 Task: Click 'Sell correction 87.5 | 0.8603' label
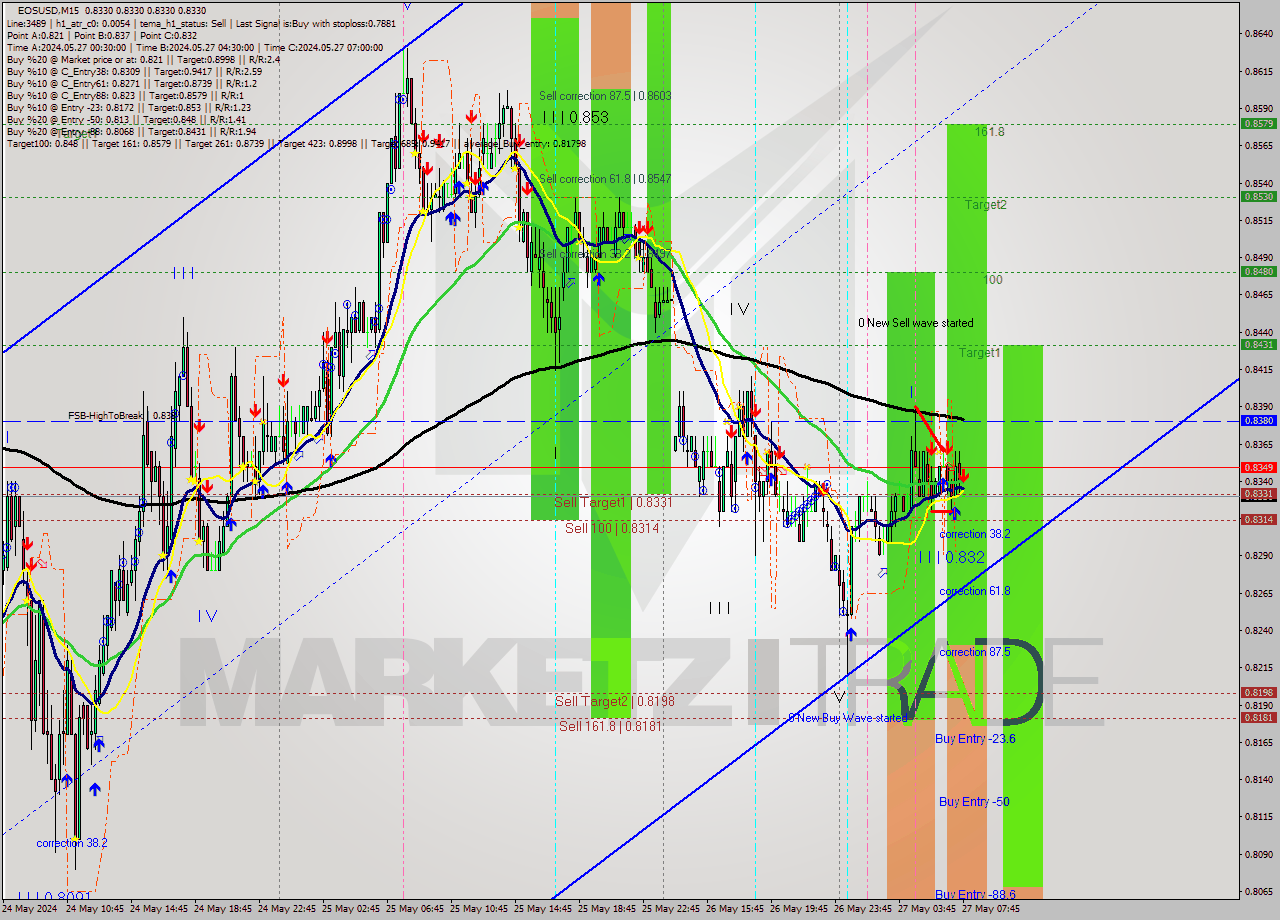605,96
